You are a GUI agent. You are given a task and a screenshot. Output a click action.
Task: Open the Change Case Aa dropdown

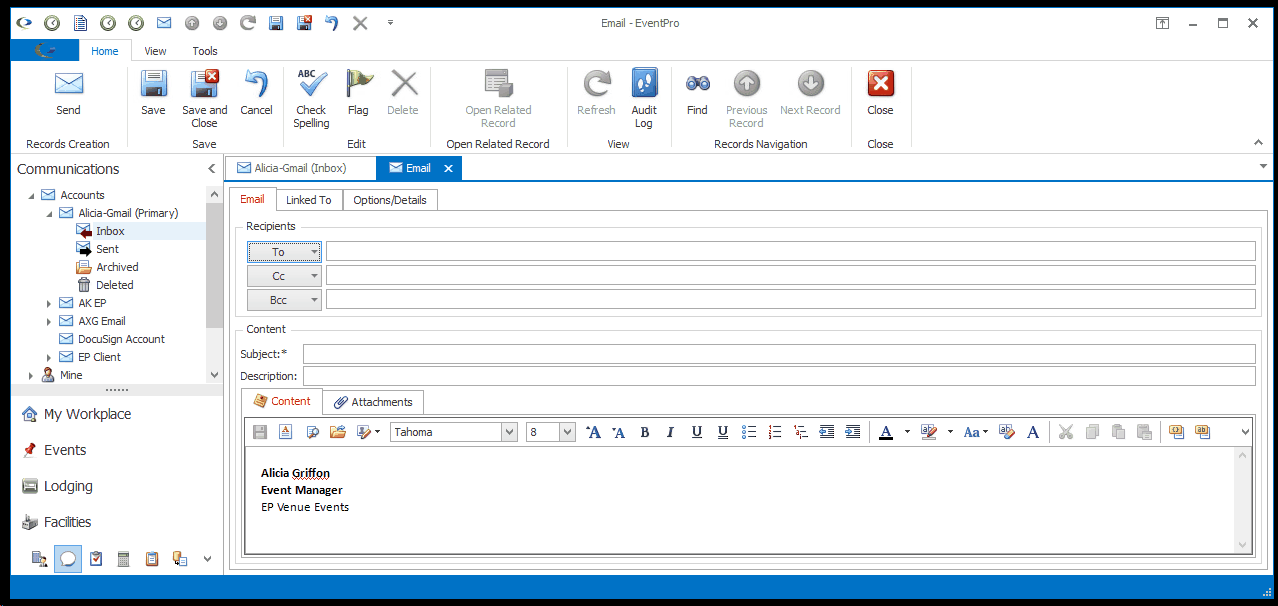(975, 432)
